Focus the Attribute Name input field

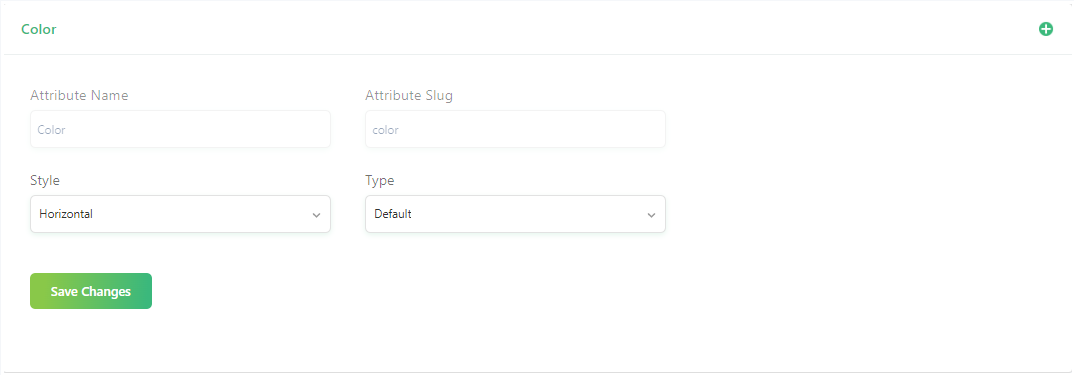pos(180,129)
